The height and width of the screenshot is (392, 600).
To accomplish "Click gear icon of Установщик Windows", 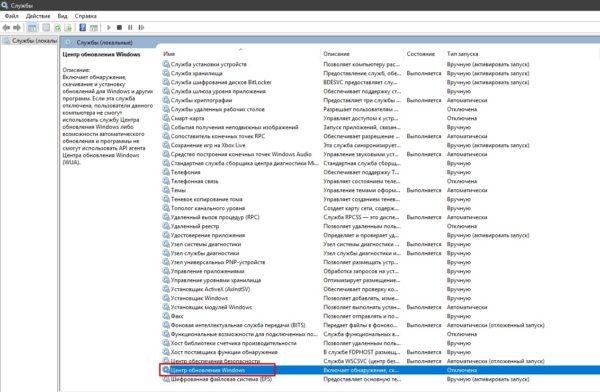I will 166,298.
